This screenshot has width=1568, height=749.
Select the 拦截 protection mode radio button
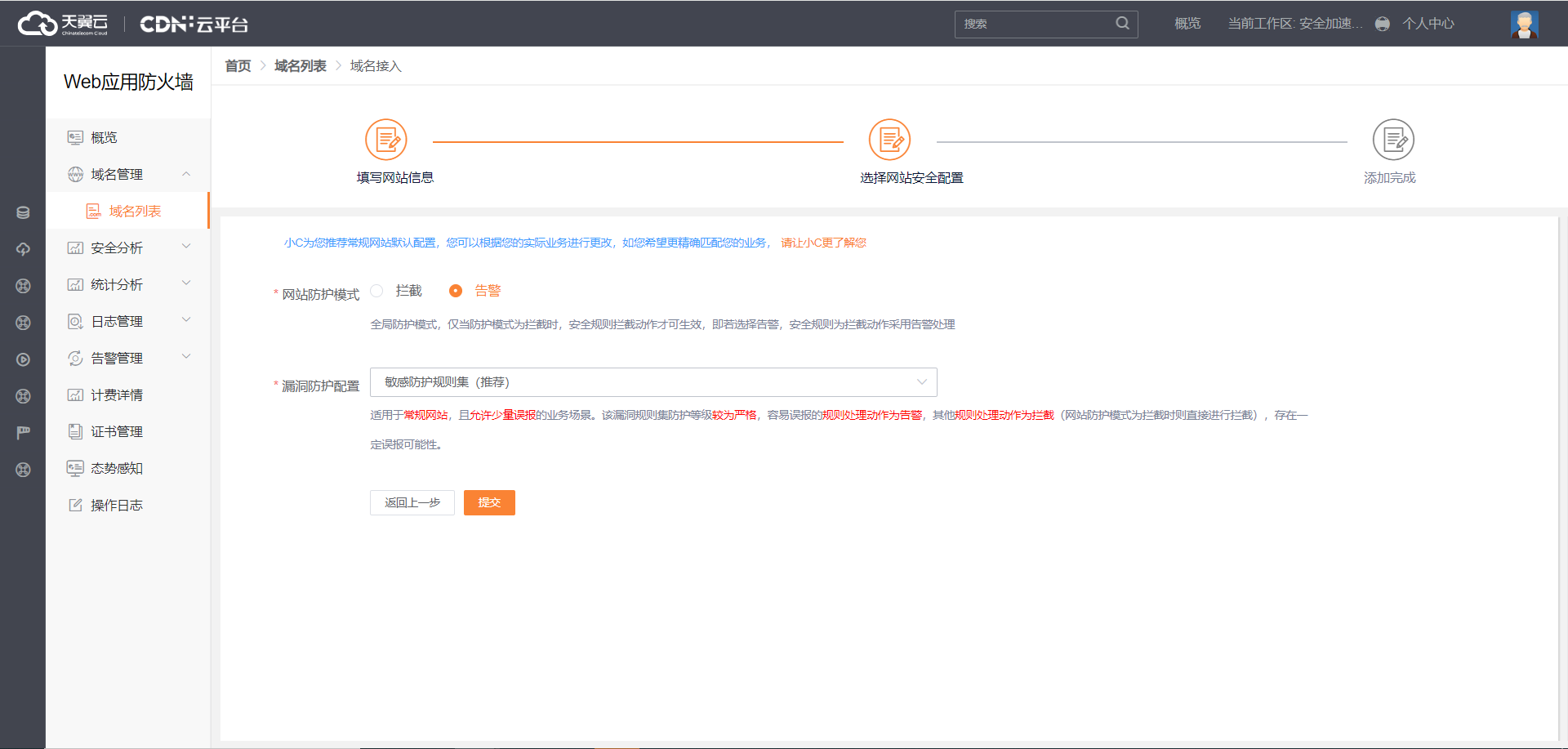376,291
